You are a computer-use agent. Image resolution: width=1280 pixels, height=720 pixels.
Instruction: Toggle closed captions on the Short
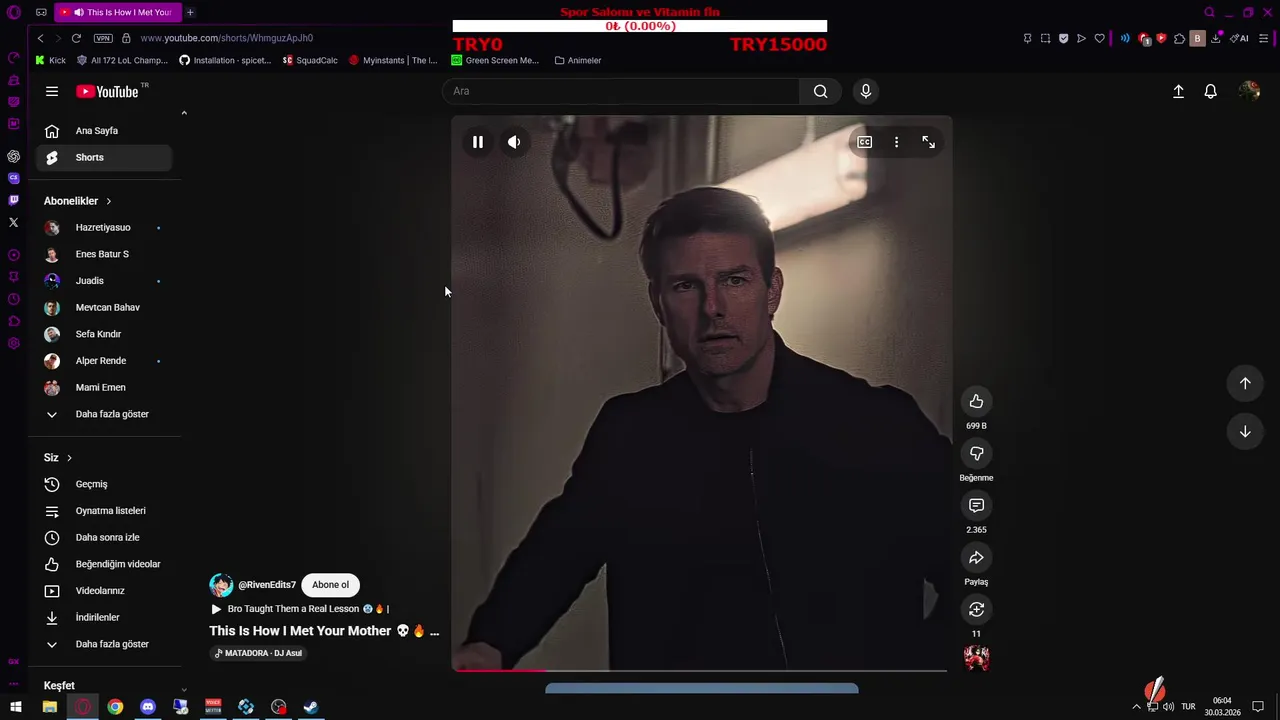865,142
